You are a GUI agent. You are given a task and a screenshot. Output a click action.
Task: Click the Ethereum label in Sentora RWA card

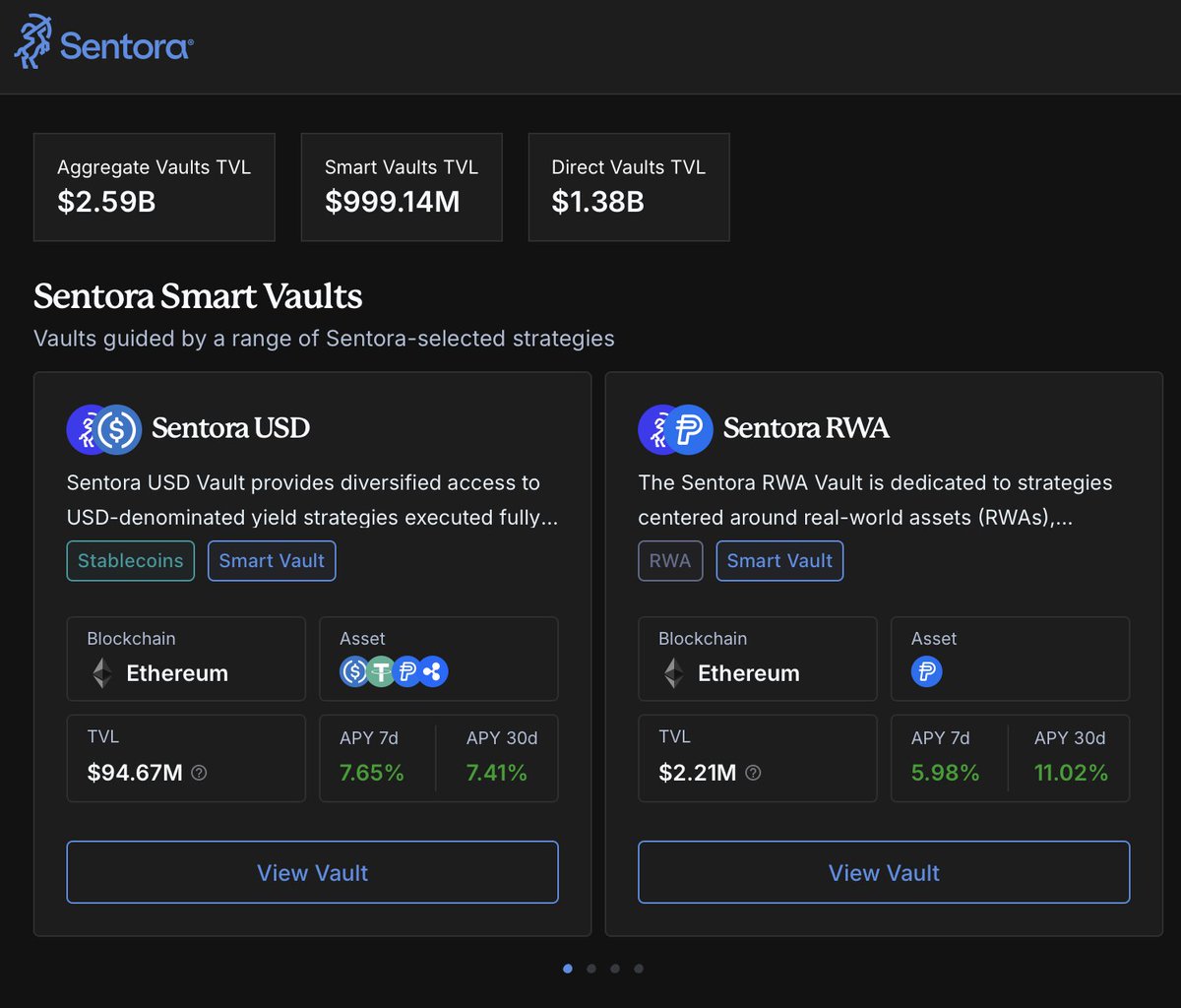(x=749, y=673)
